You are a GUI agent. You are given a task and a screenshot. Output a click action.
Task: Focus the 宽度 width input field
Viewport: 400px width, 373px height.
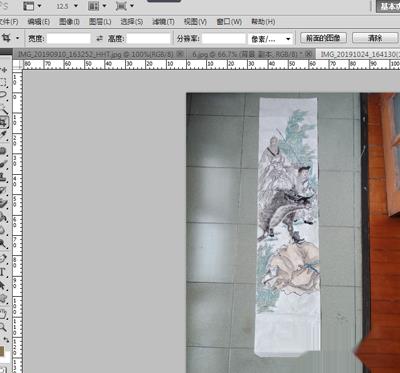point(69,39)
